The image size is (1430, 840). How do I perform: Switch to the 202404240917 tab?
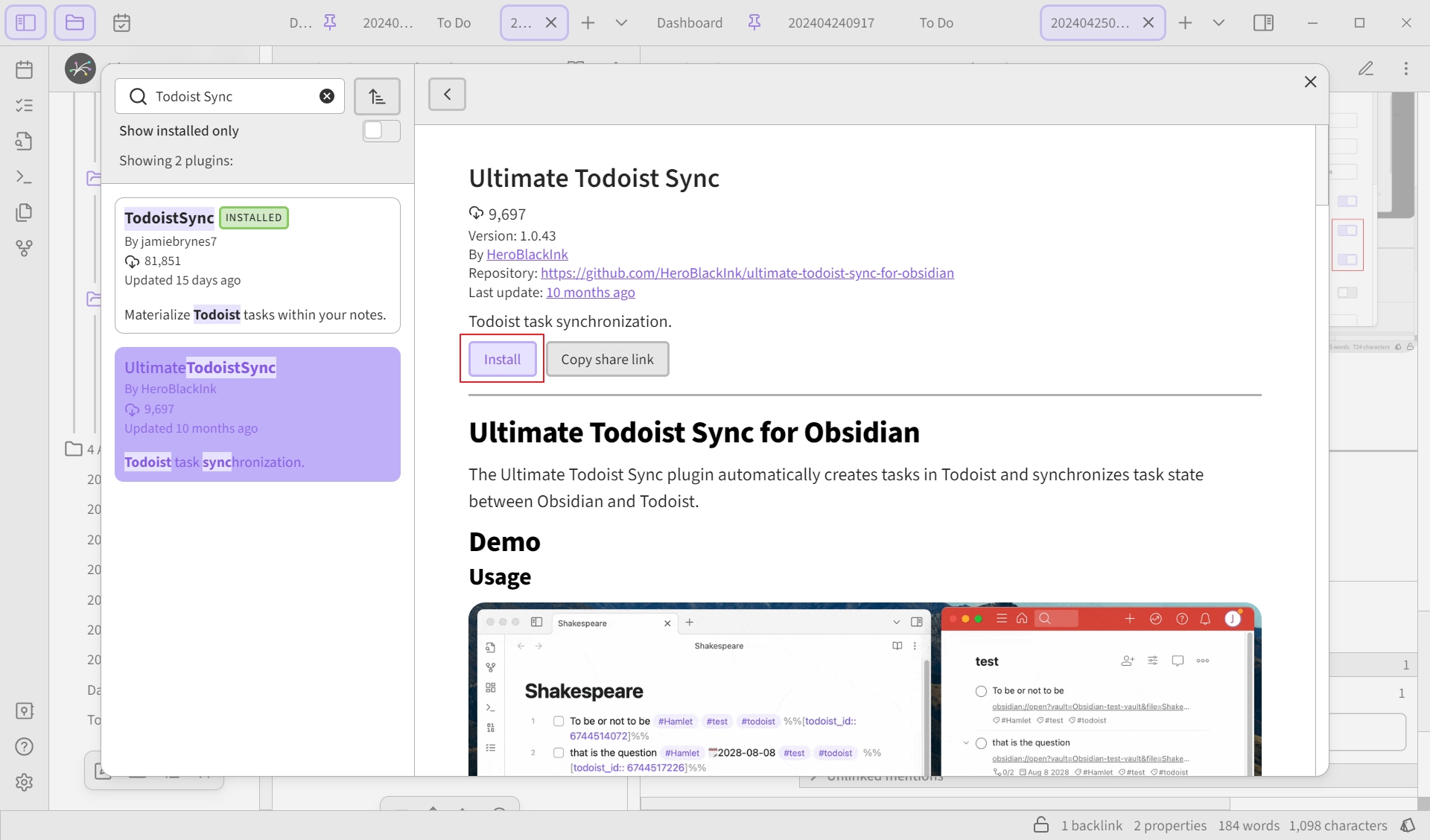tap(831, 22)
